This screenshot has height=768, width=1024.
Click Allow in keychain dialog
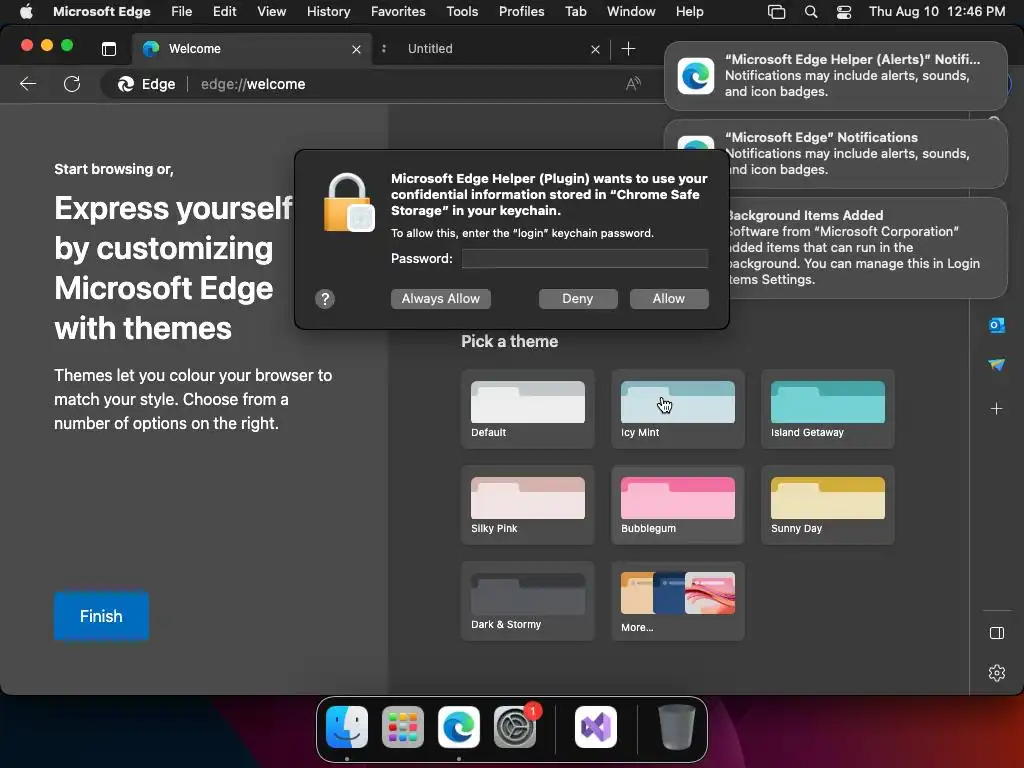pos(669,298)
